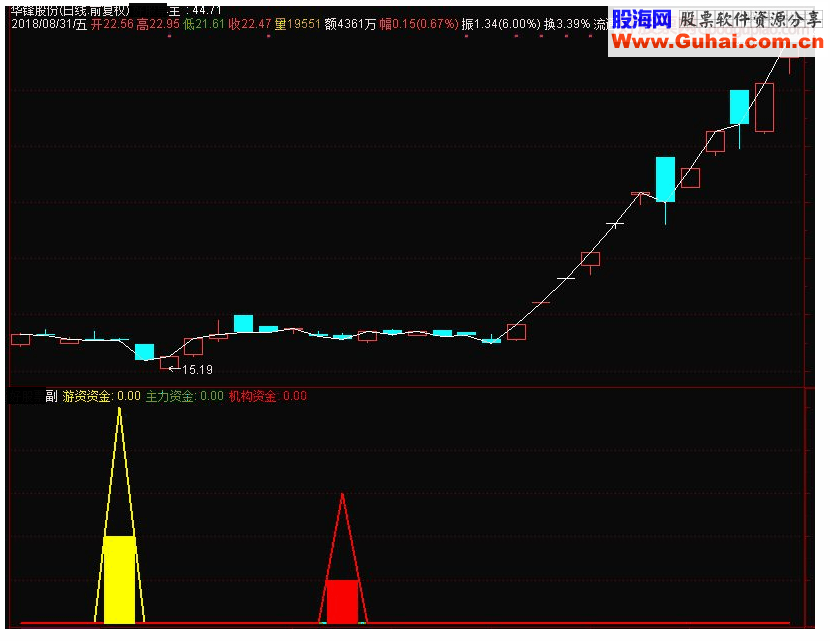This screenshot has height=641, width=830.
Task: Select the 机构资金: 0.00 indicator label
Action: pyautogui.click(x=268, y=396)
